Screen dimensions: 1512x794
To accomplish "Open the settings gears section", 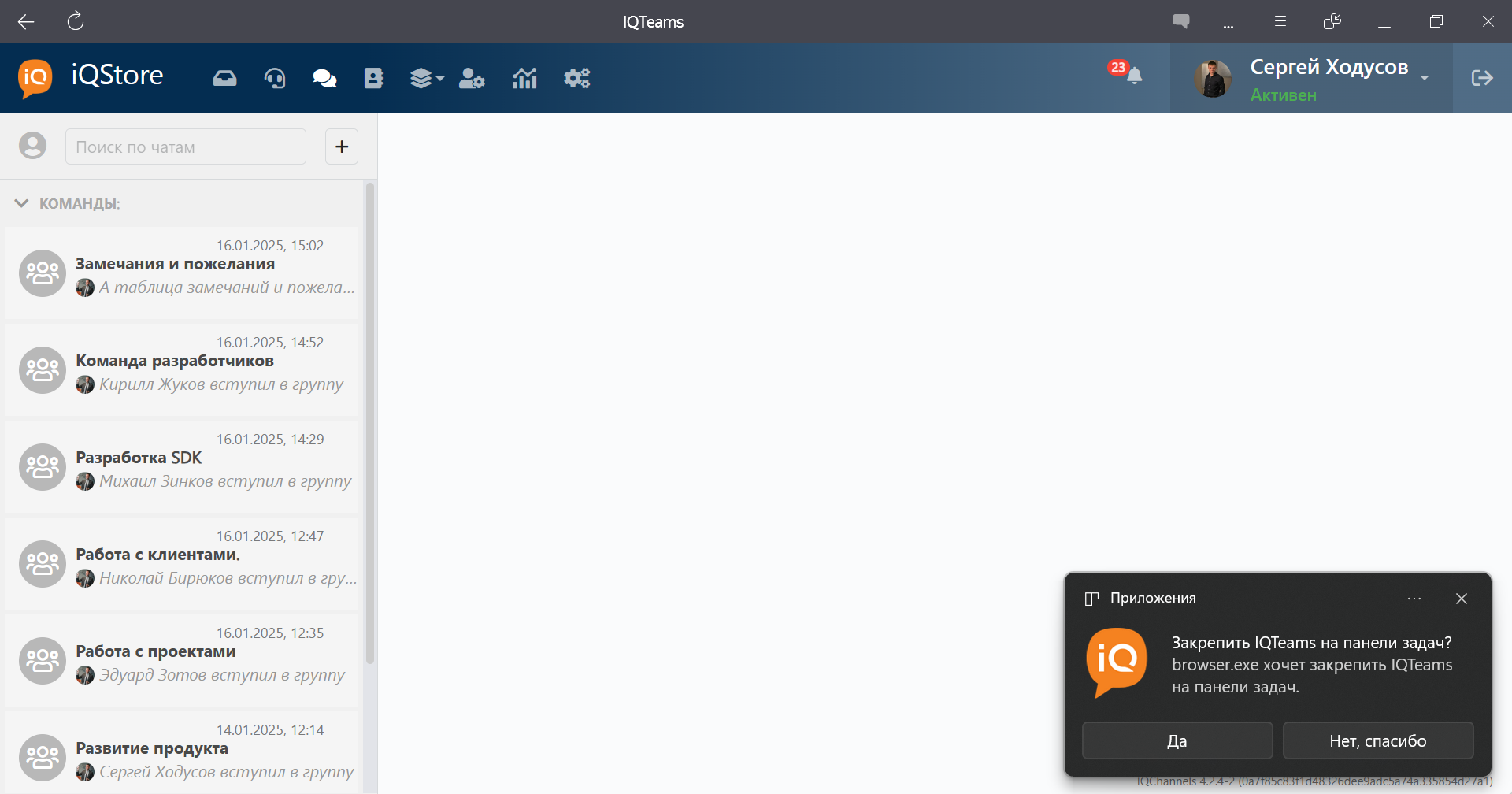I will 577,78.
